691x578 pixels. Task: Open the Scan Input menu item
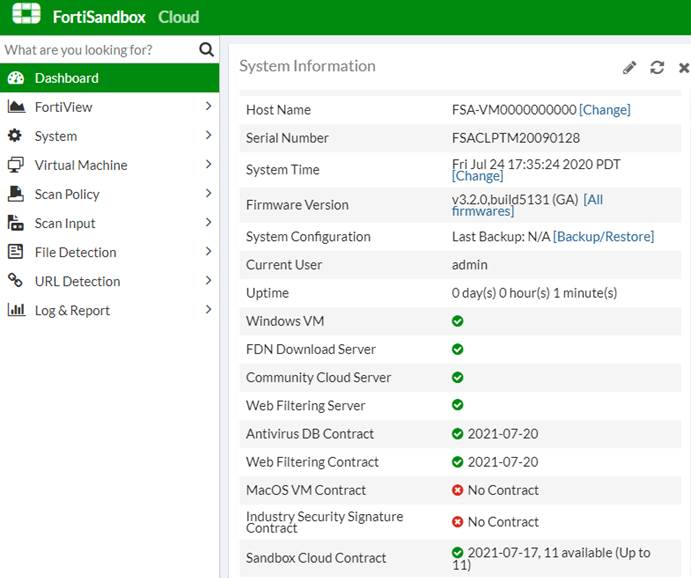click(109, 223)
